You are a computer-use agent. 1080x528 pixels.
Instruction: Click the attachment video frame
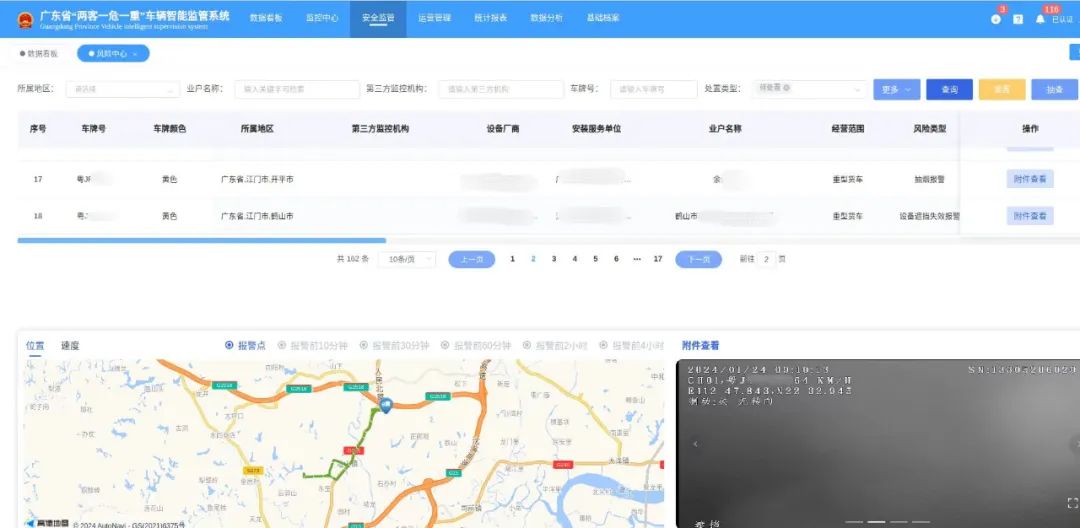click(878, 444)
